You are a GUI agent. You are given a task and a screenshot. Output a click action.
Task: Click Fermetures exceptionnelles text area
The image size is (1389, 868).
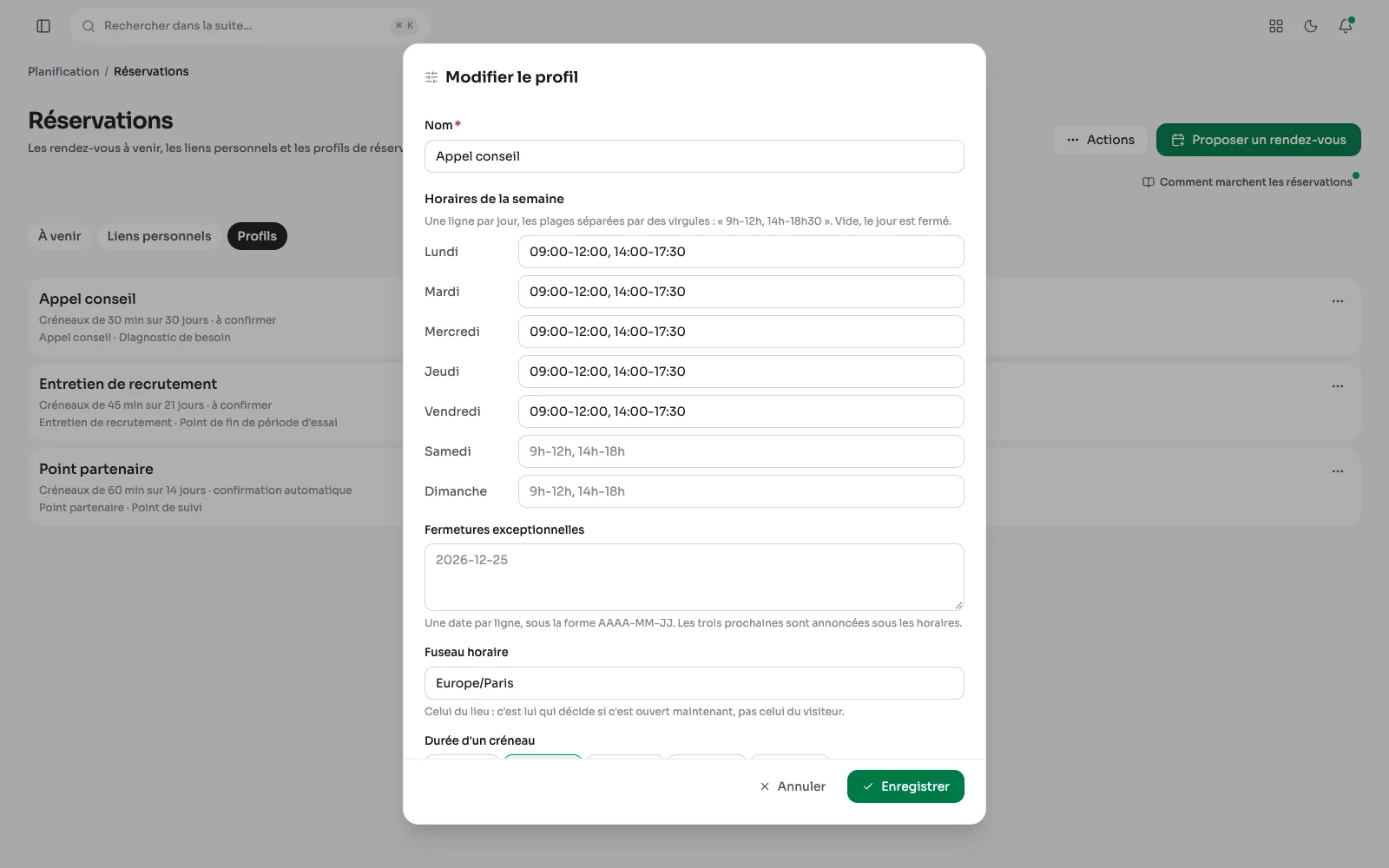[694, 577]
